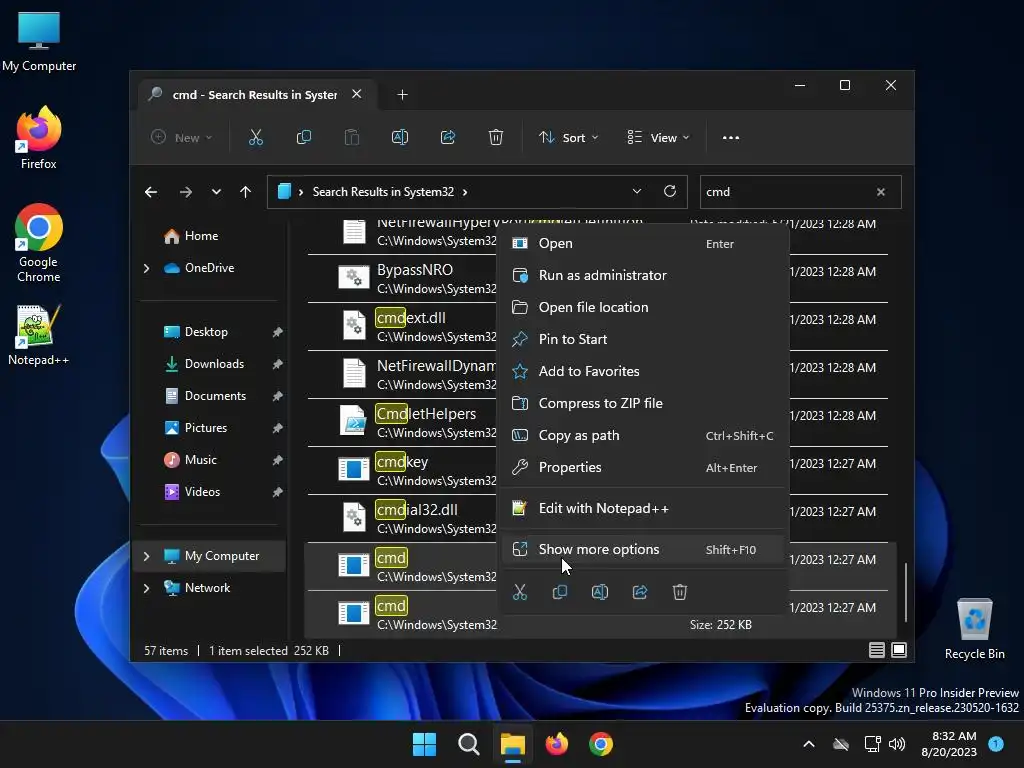Choose Run as administrator

pyautogui.click(x=643, y=276)
